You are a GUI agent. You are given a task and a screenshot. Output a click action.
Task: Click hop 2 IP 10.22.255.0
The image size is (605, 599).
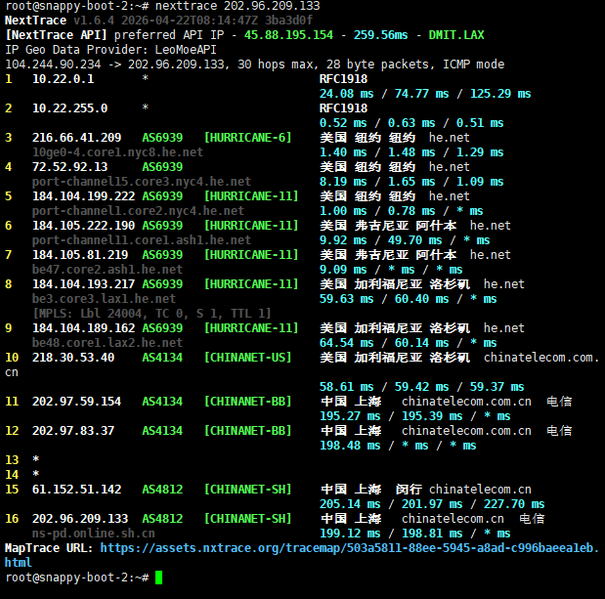click(70, 108)
